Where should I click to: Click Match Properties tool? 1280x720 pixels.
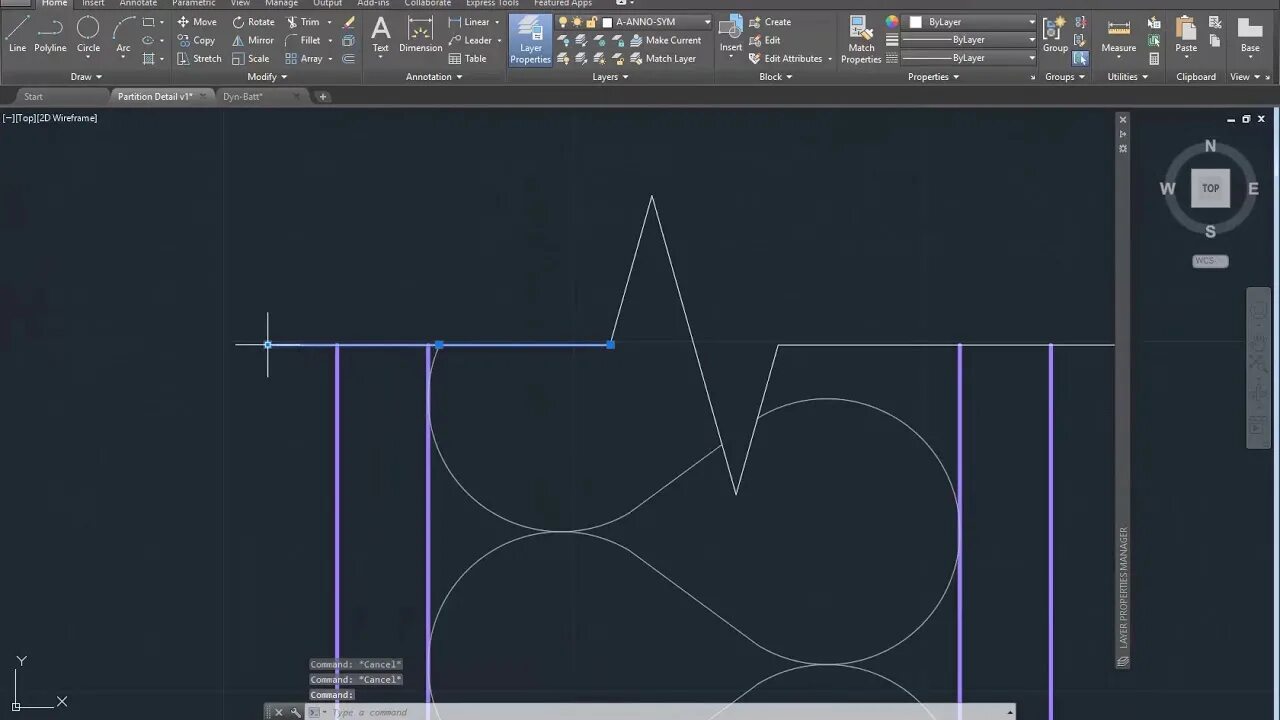point(861,40)
